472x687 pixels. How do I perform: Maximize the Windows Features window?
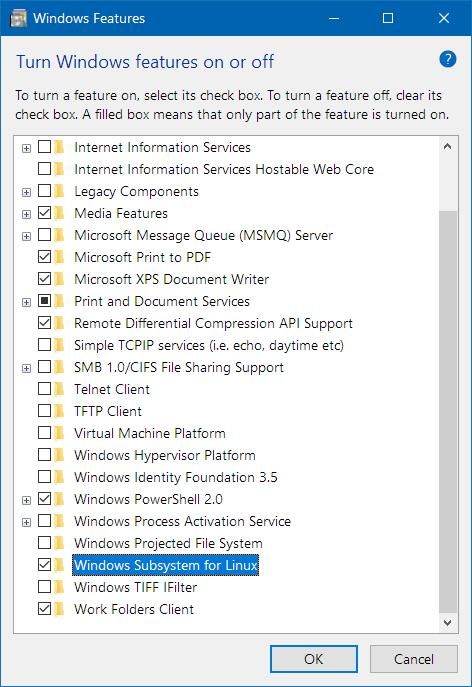[388, 18]
